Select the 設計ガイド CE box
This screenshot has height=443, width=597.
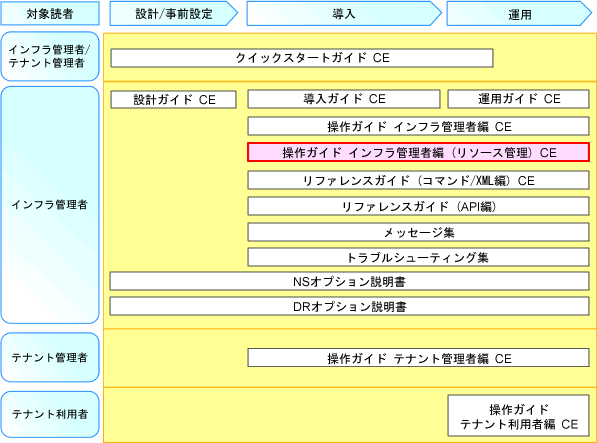pos(174,99)
